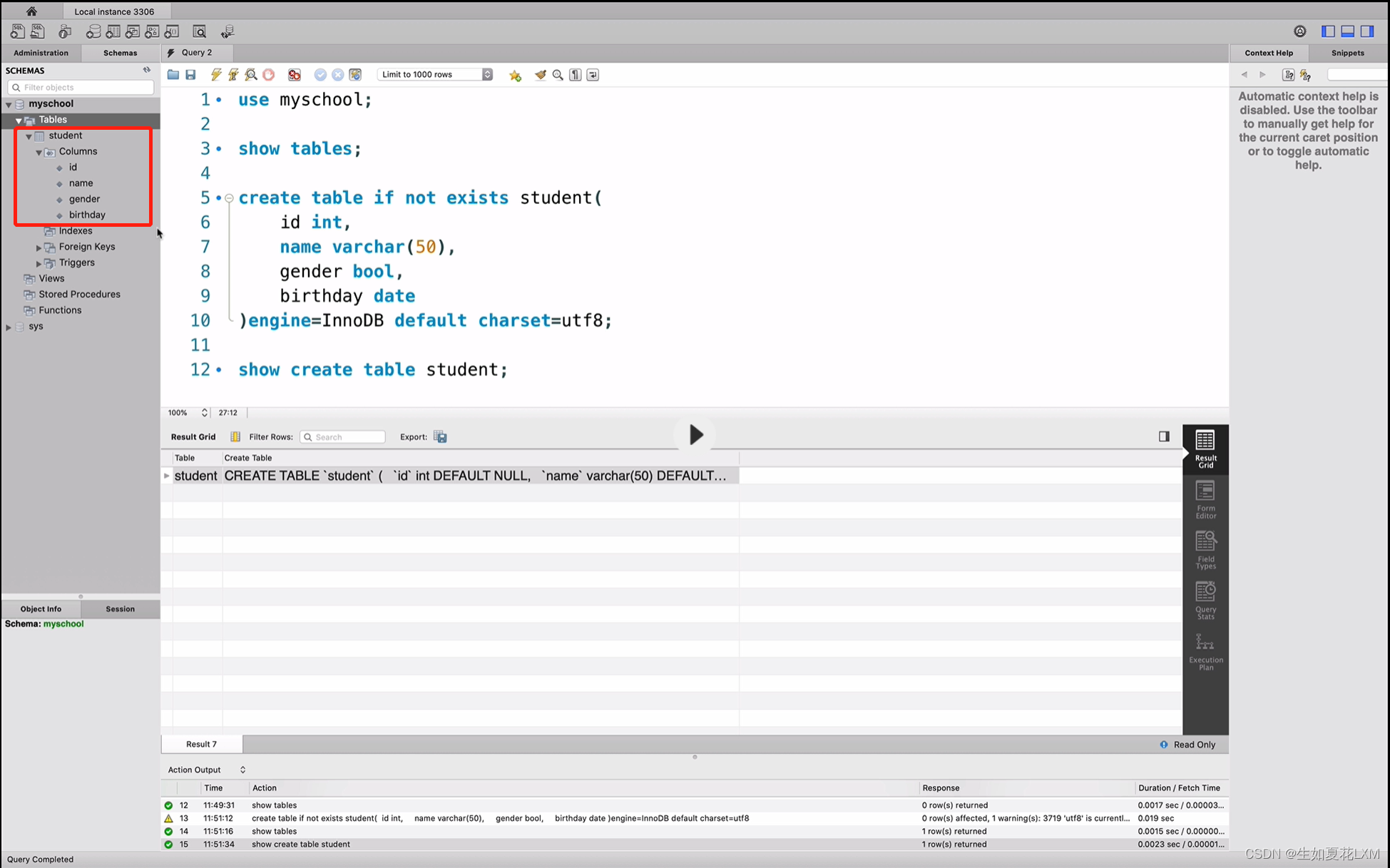Enable the Filter Rows search field
Image resolution: width=1390 pixels, height=868 pixels.
pos(345,437)
